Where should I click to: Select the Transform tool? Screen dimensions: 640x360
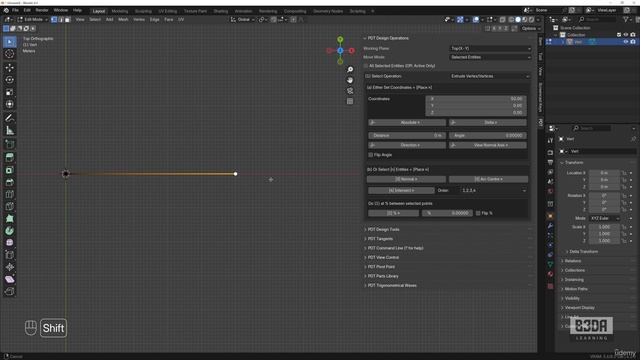[x=9, y=104]
